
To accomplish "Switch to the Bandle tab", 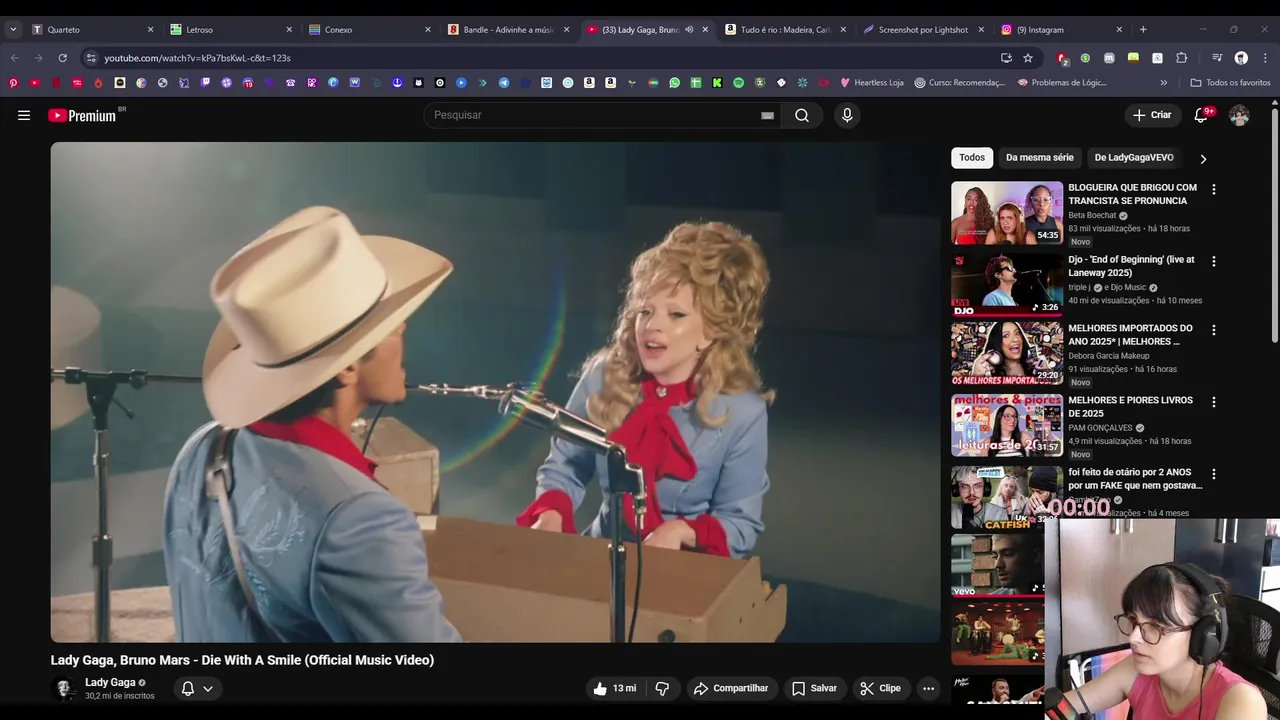I will 507,29.
